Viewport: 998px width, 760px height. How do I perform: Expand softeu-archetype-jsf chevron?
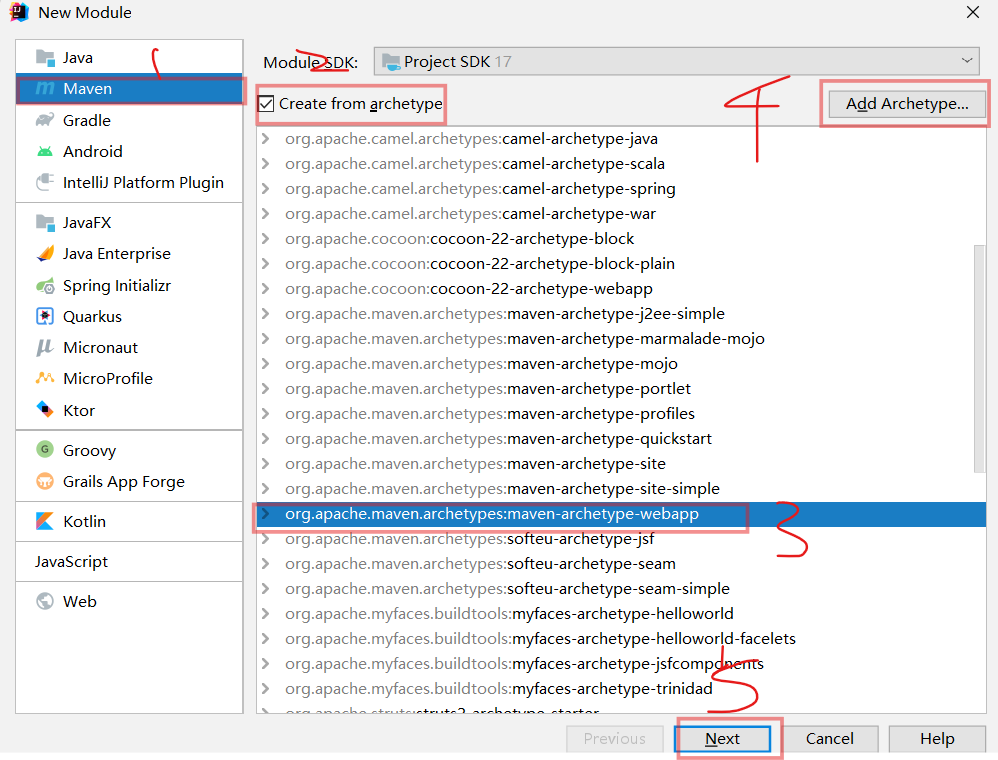point(266,539)
